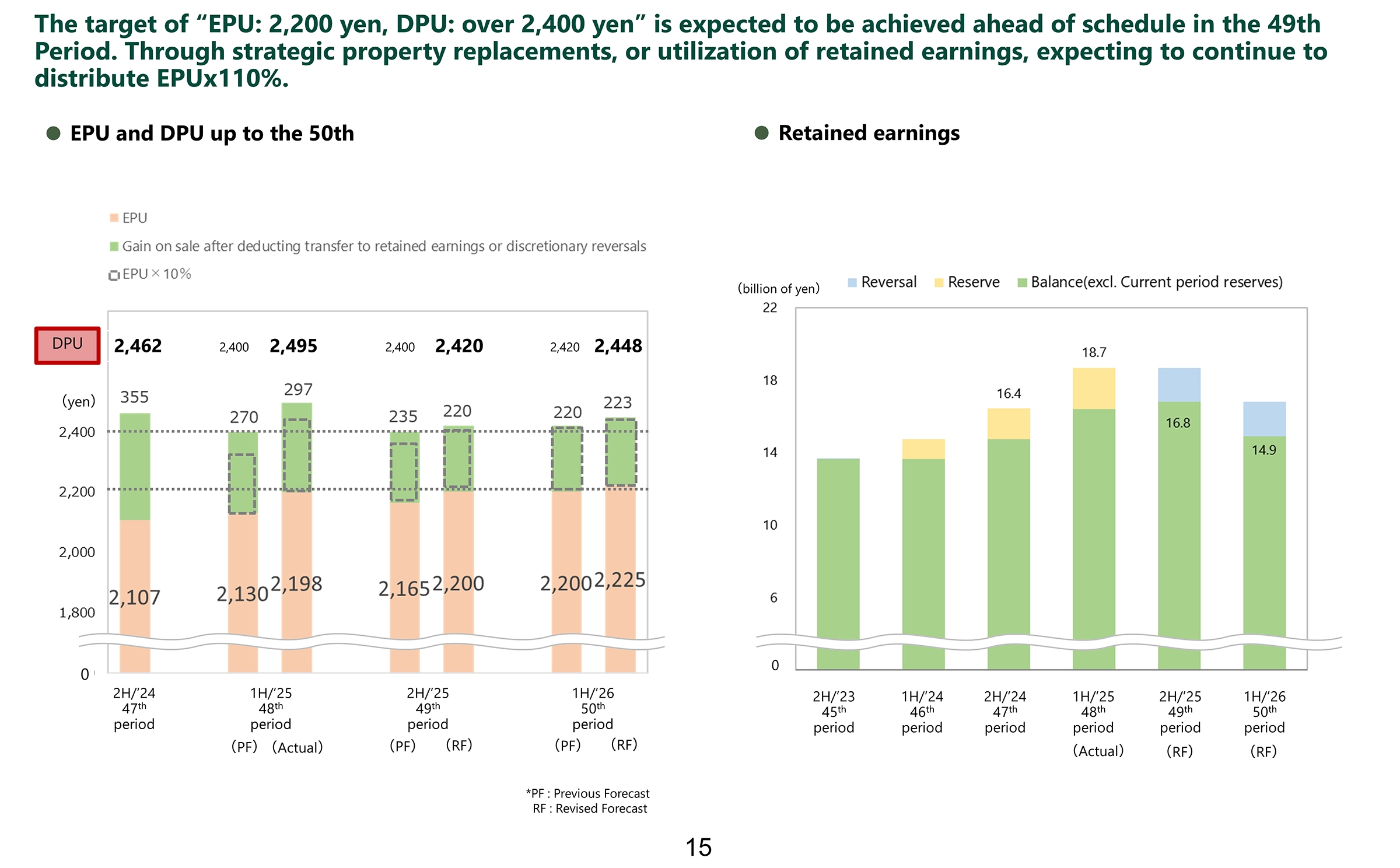Click the 18.7 label above the 48th period bar
The image size is (1400, 868).
pyautogui.click(x=1094, y=352)
